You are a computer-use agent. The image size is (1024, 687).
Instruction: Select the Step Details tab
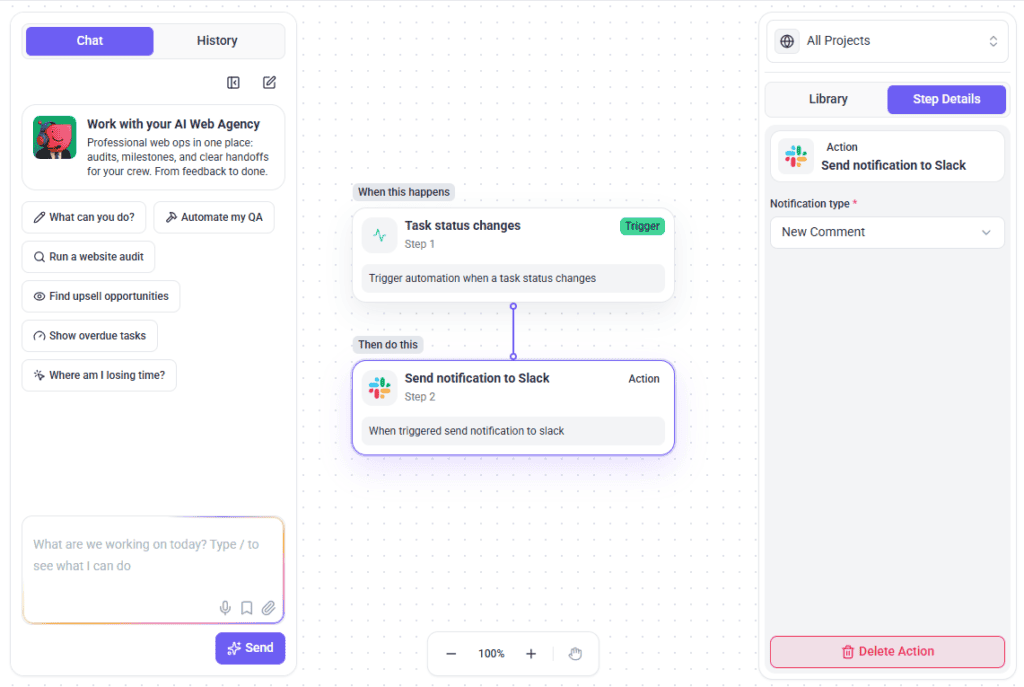click(946, 99)
